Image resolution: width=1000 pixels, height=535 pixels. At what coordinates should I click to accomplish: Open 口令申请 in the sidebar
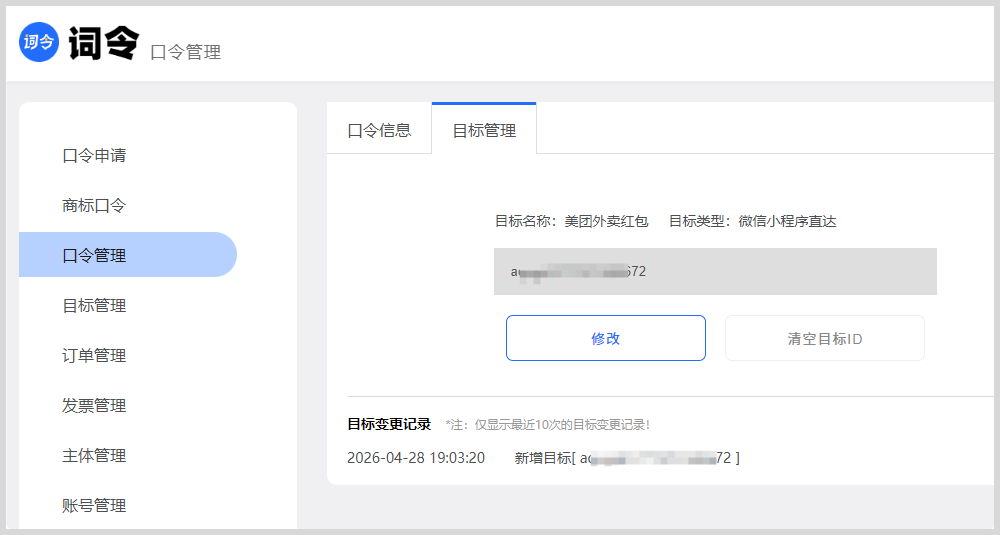pyautogui.click(x=94, y=156)
